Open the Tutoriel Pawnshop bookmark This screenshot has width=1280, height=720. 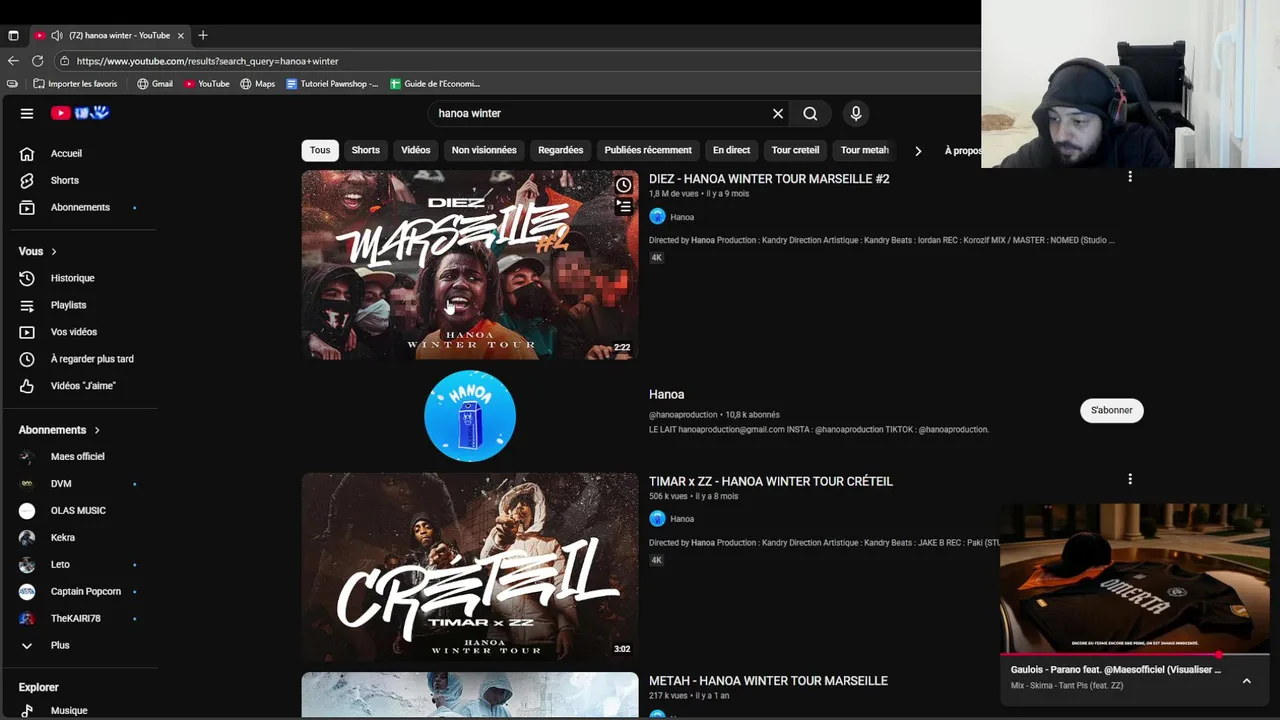pos(332,84)
